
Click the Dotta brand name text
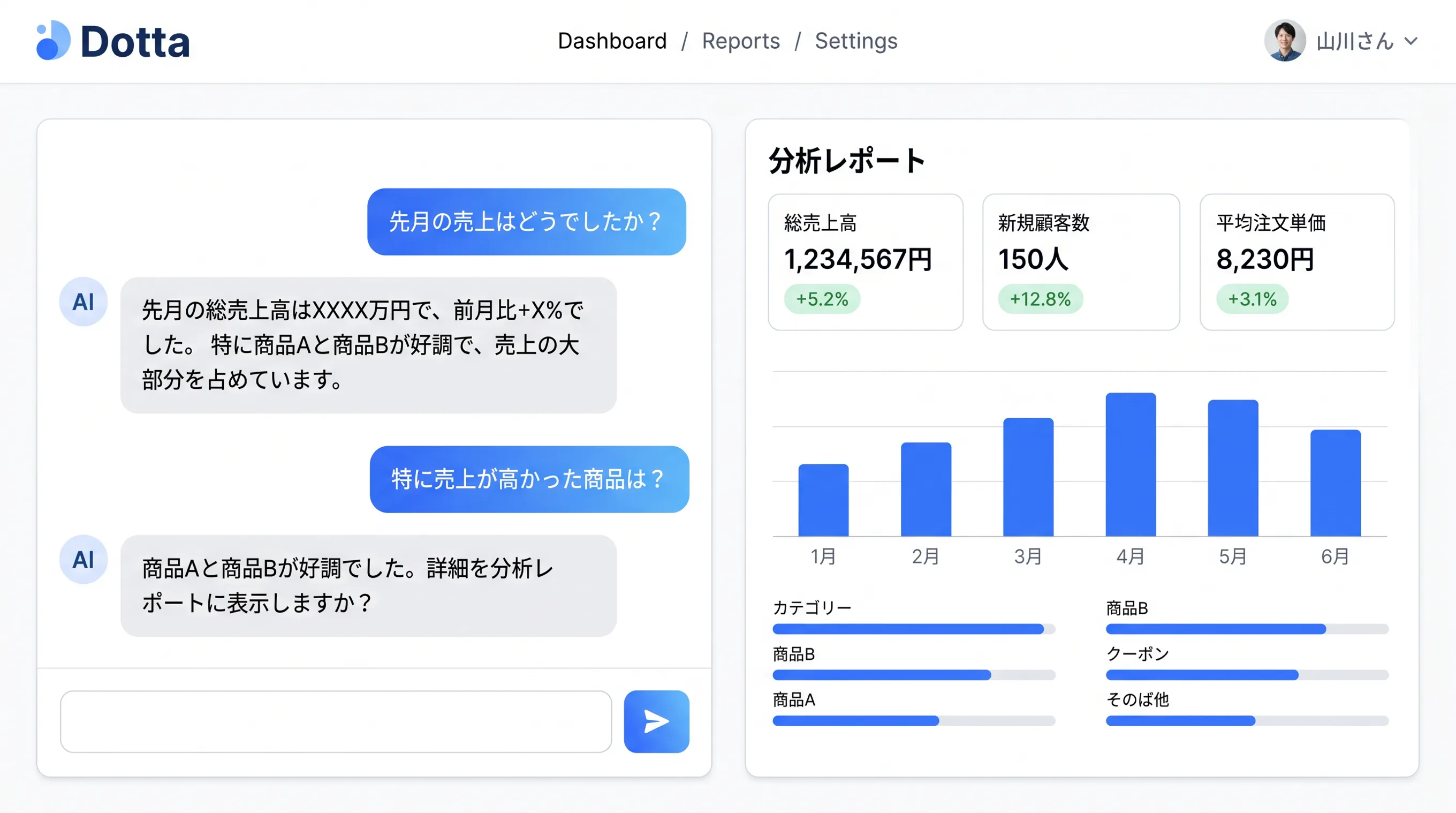[135, 42]
